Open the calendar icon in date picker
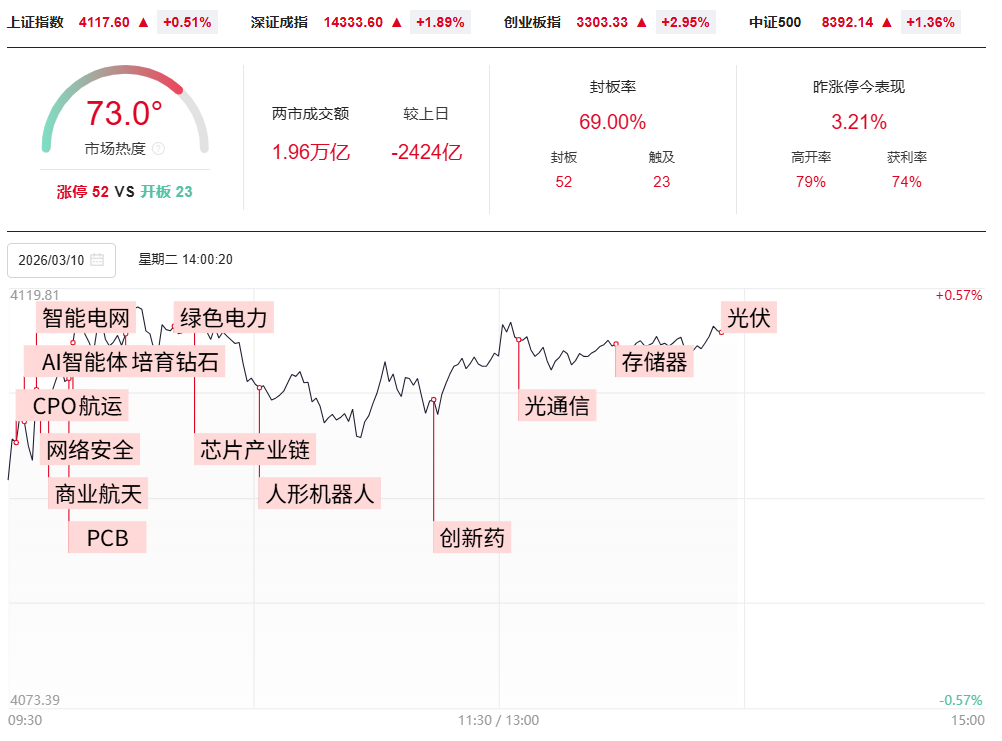1002x741 pixels. pos(97,260)
